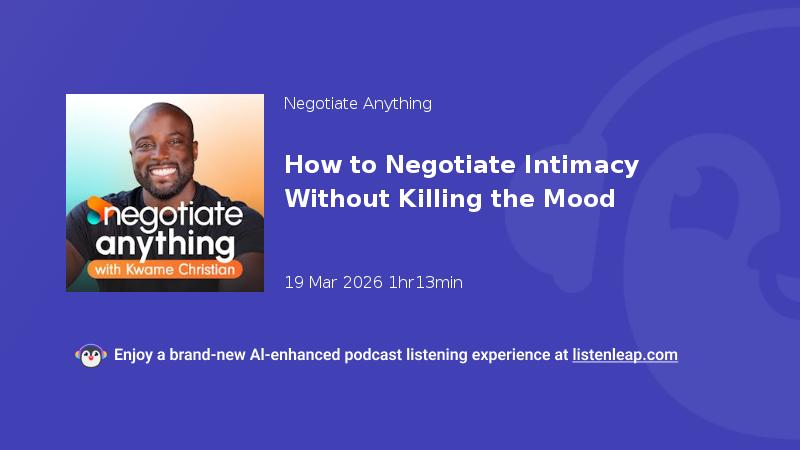The height and width of the screenshot is (450, 800).
Task: Click the duration '1hr13min'
Action: 426,282
